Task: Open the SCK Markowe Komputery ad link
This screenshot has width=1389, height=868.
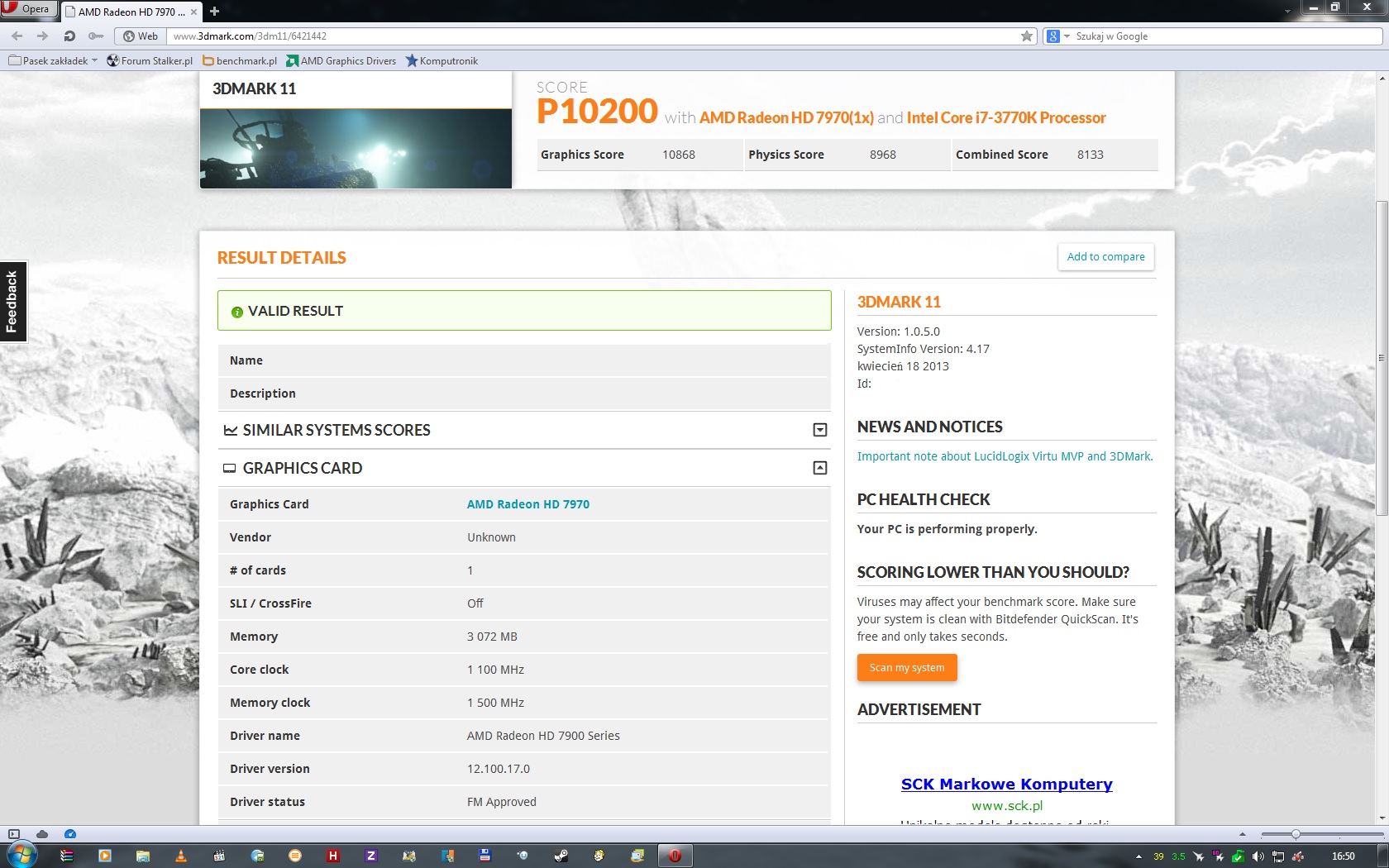Action: pos(1007,784)
